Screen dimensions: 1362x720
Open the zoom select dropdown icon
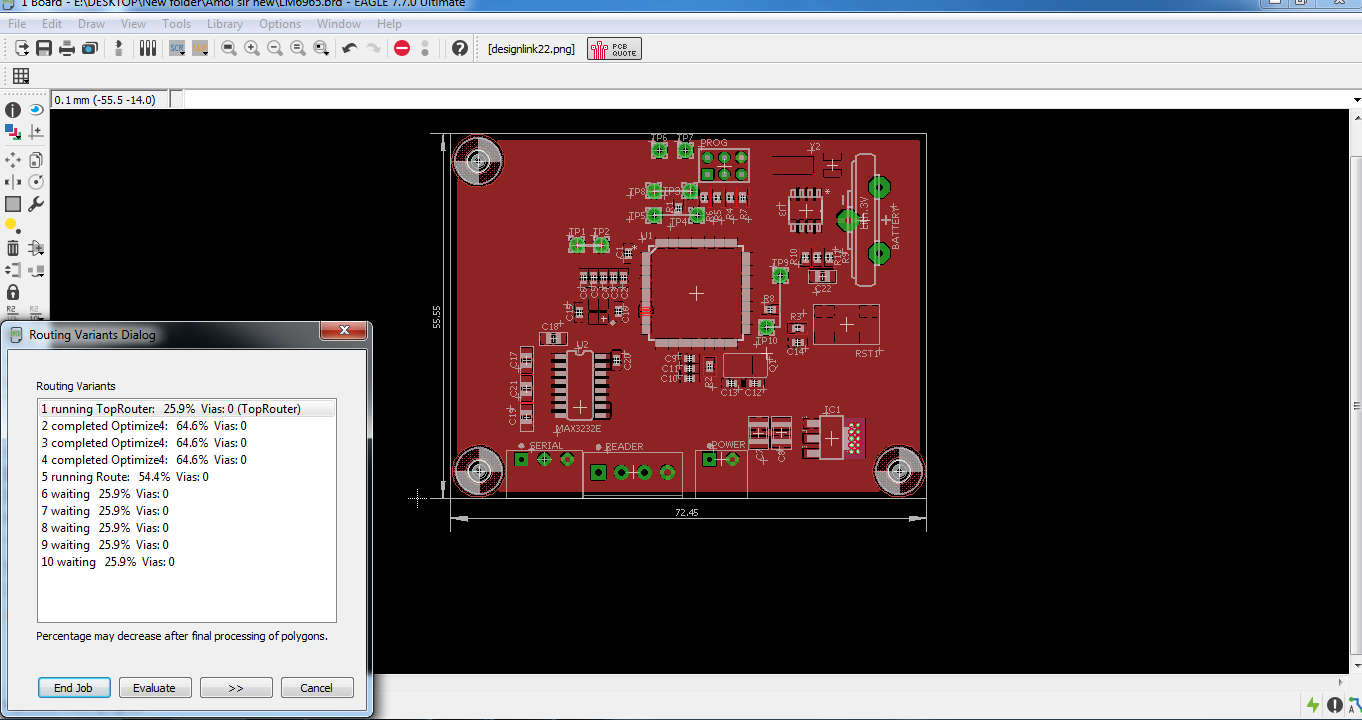[x=321, y=48]
